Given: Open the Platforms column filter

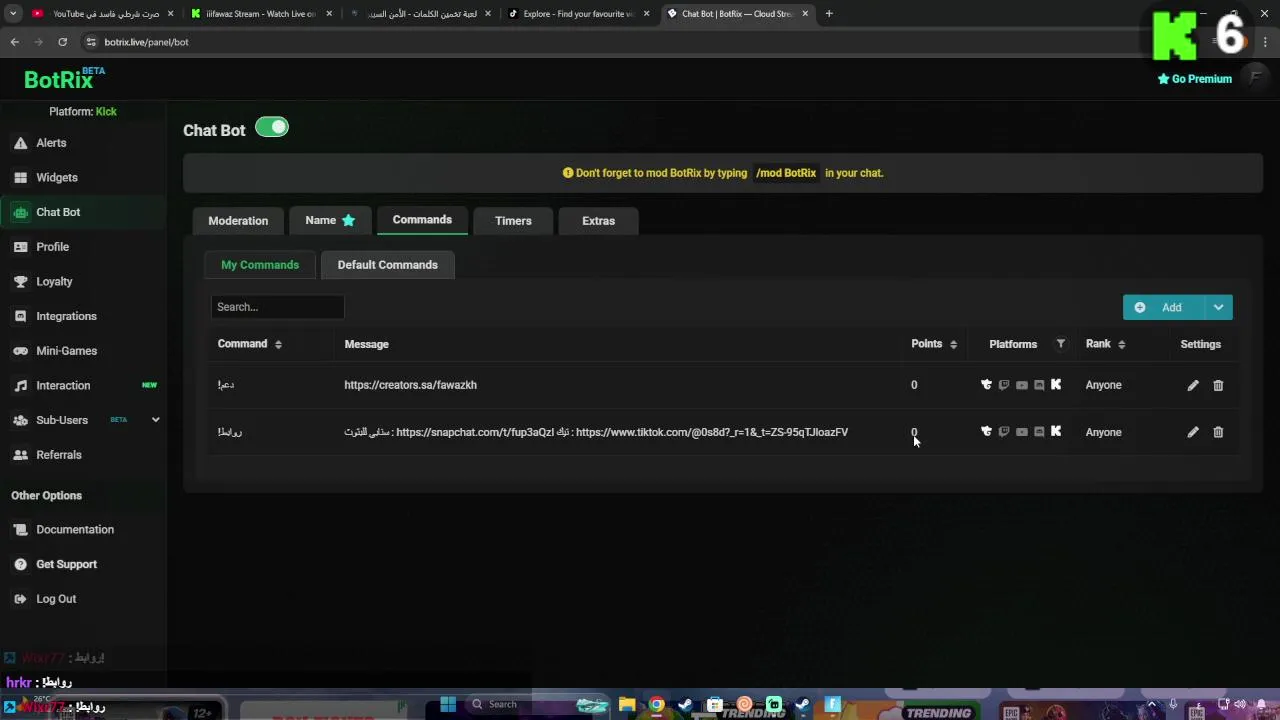Looking at the screenshot, I should point(1061,344).
